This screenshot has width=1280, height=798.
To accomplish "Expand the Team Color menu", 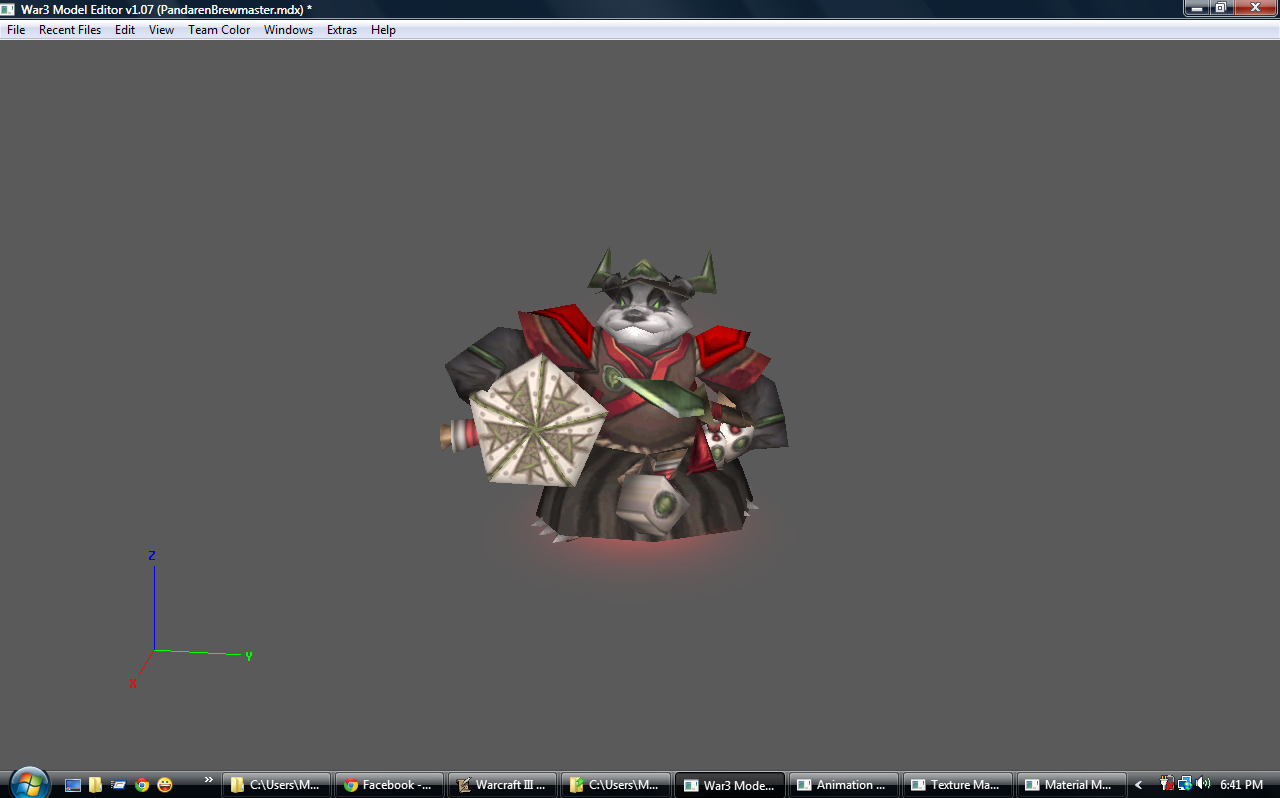I will (219, 30).
